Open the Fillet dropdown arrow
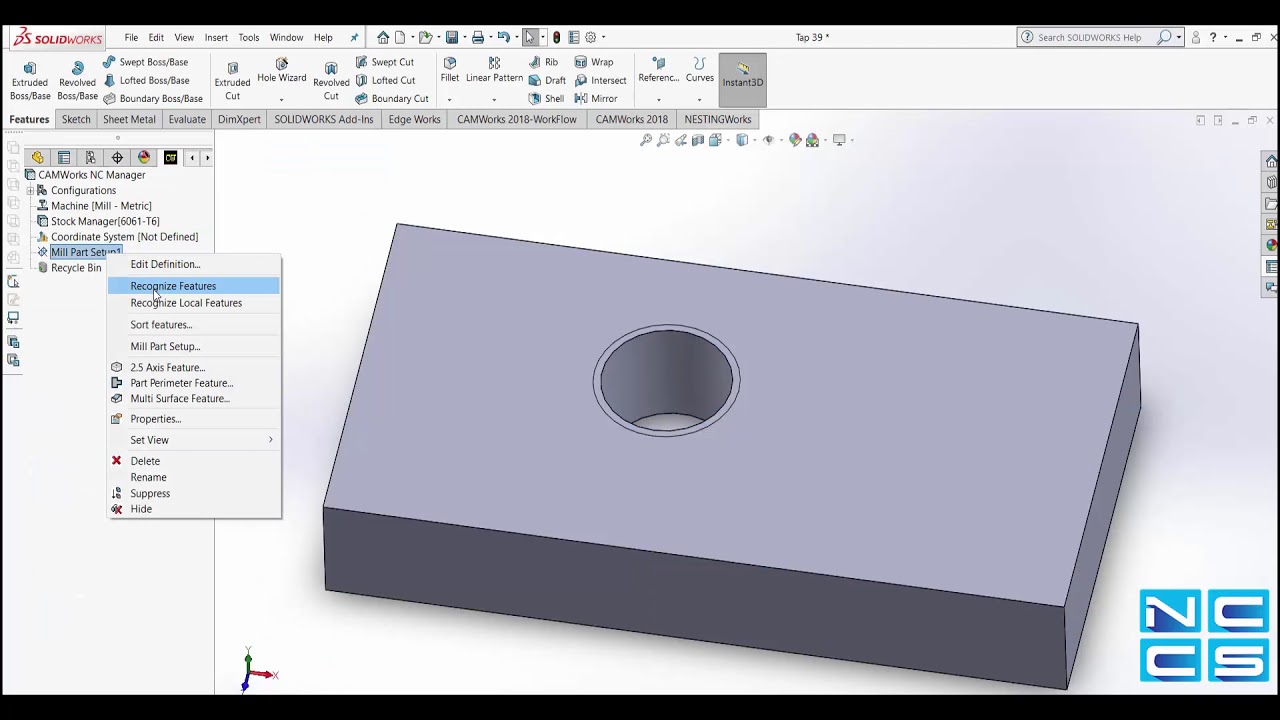The width and height of the screenshot is (1280, 720). 449,99
